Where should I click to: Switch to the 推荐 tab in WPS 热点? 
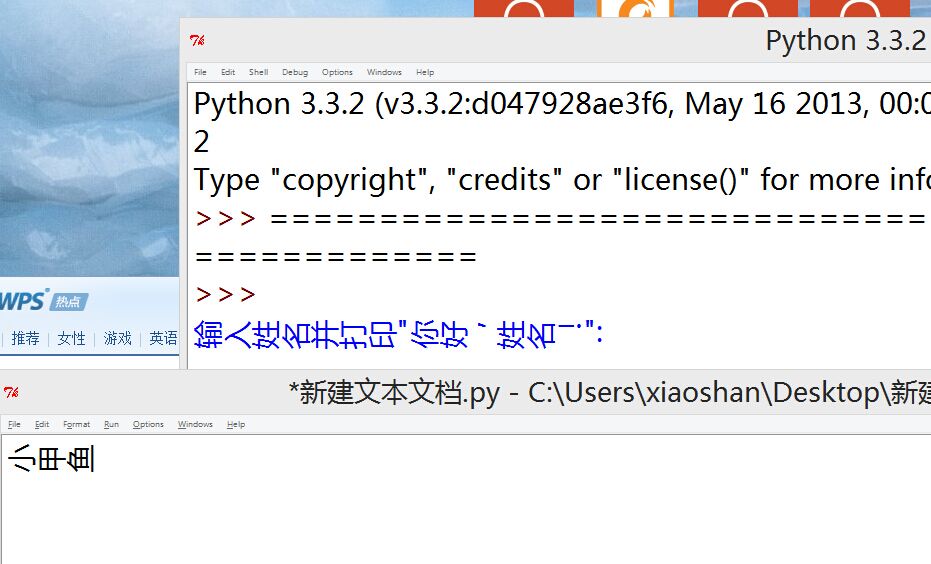[26, 339]
